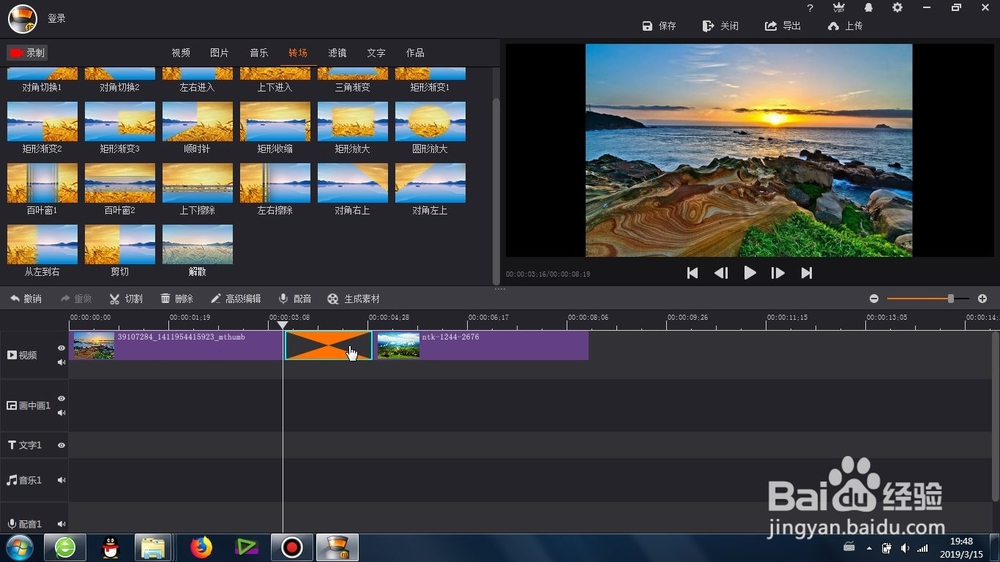
Task: Pick the 对角右上 transition thumbnail
Action: click(353, 183)
